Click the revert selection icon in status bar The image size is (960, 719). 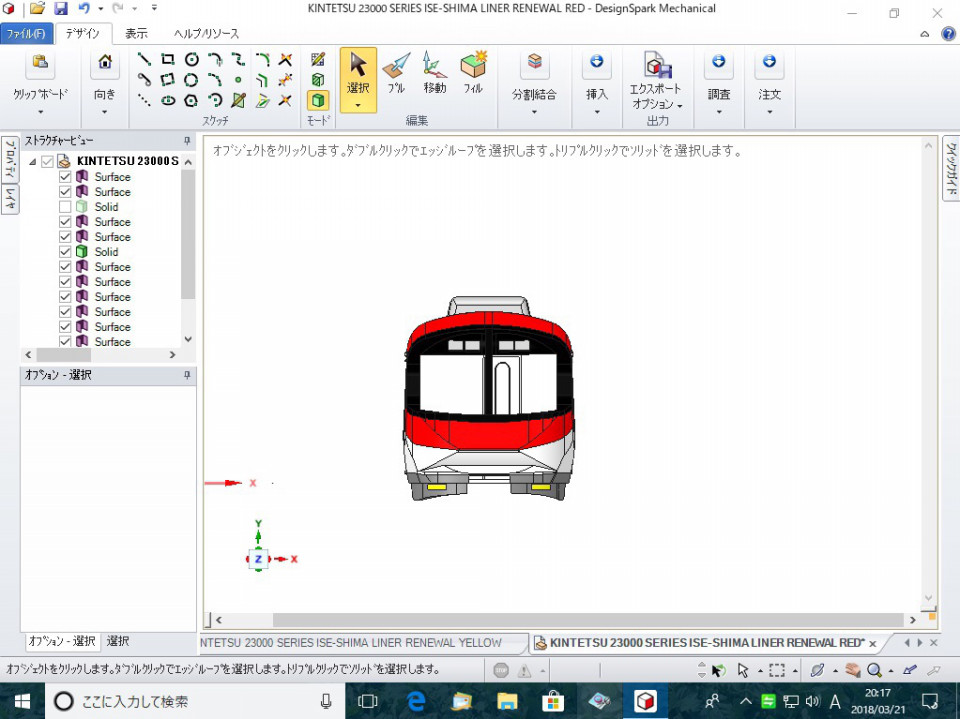[718, 670]
